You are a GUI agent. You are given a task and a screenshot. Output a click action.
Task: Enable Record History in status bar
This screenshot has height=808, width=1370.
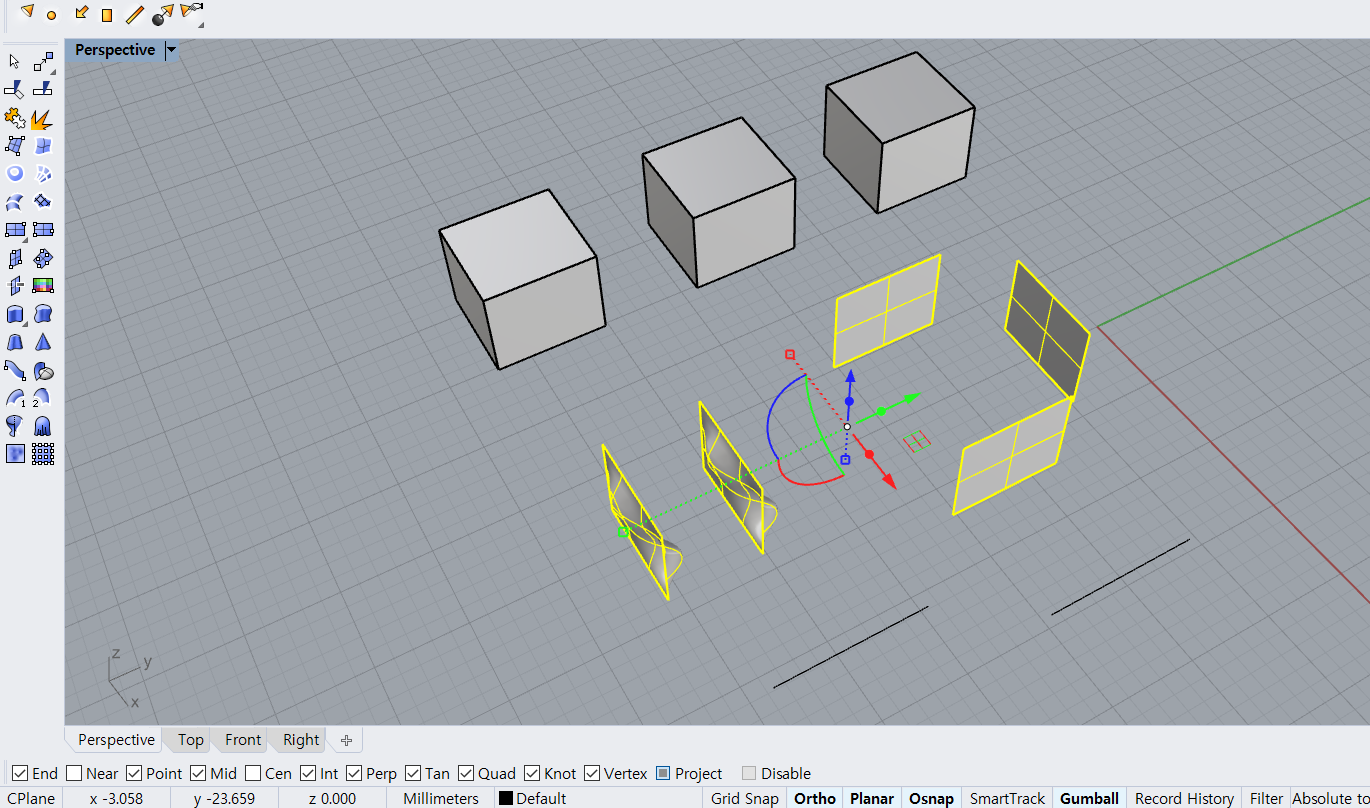point(1184,798)
